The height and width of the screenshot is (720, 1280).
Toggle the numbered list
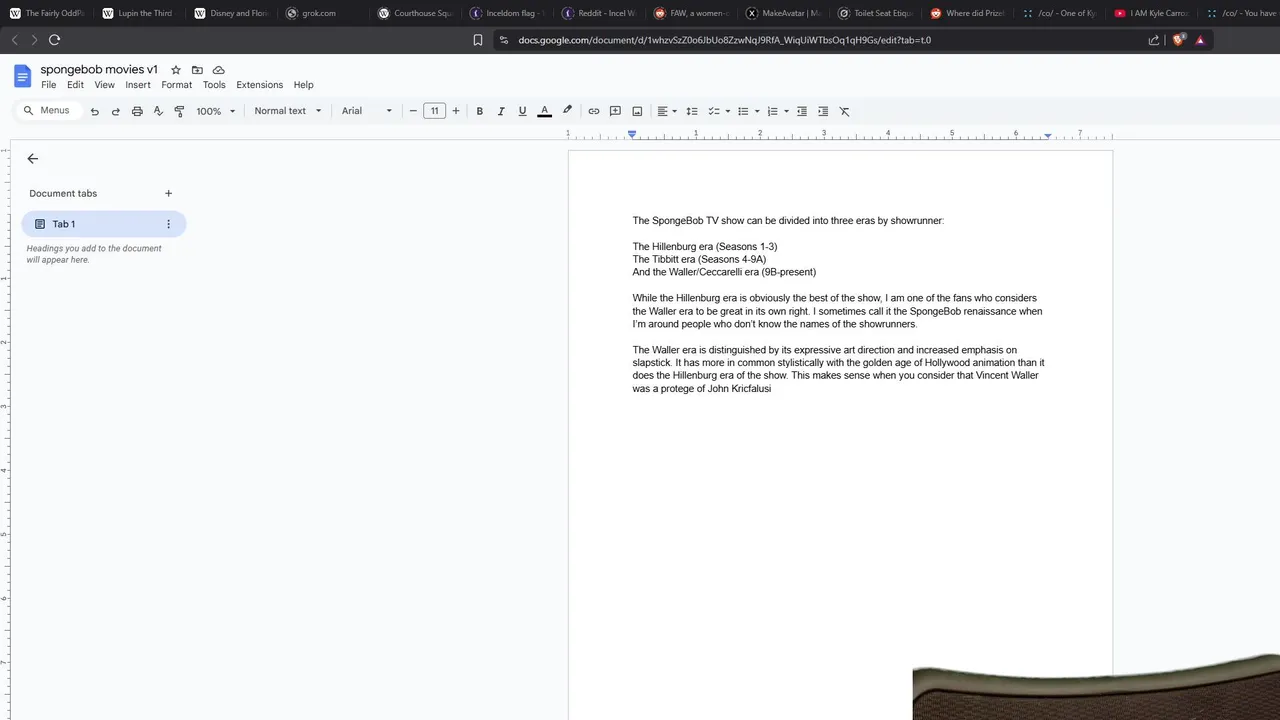[x=772, y=111]
